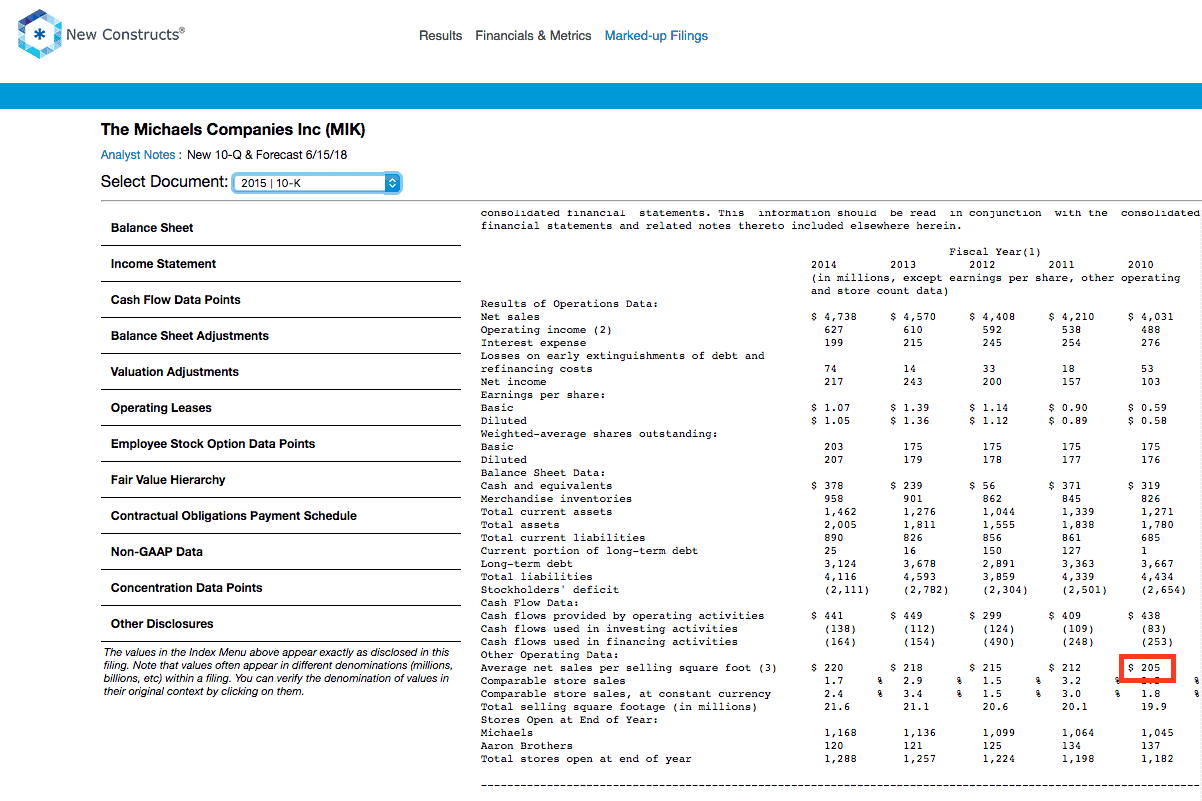Click the 2013 long-term debt value 3,678
Viewport: 1202px width, 801px height.
pos(919,564)
